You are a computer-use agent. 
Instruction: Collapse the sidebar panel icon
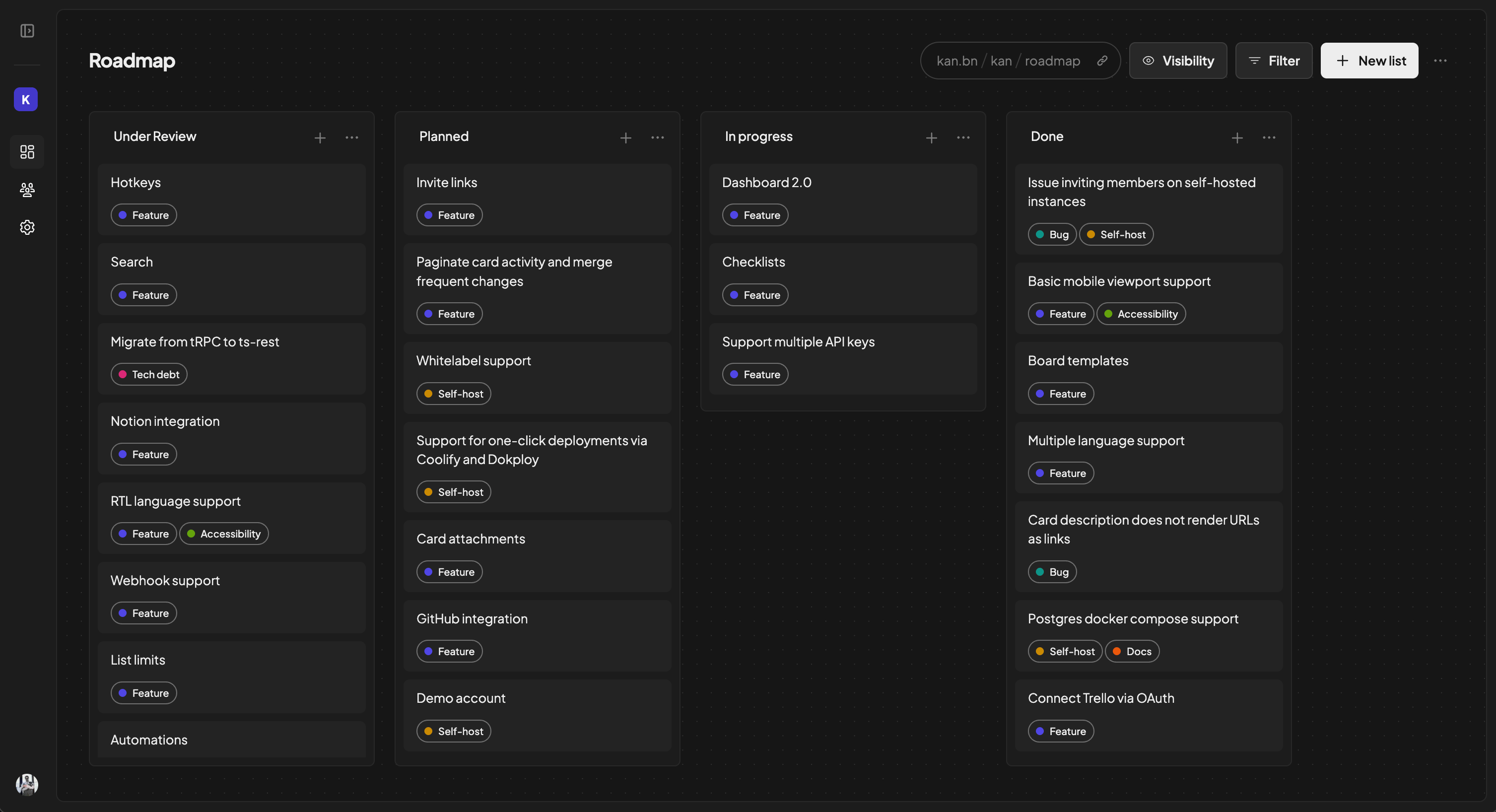coord(27,31)
